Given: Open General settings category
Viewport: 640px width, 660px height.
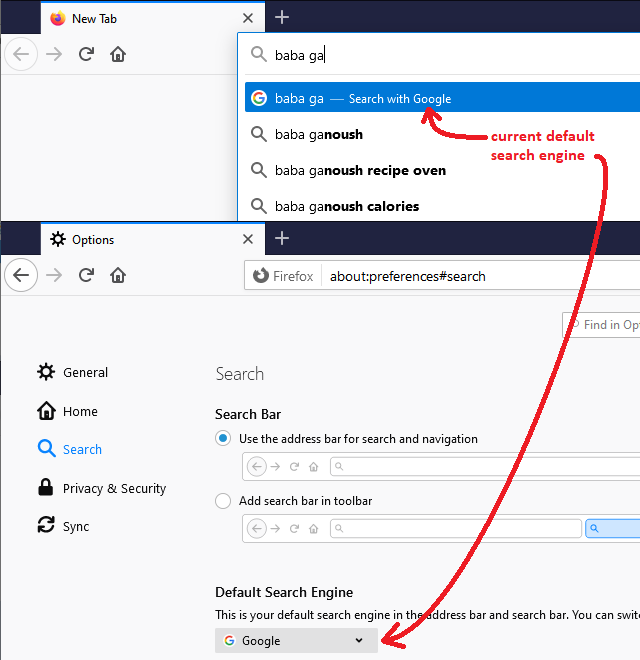Looking at the screenshot, I should (72, 372).
